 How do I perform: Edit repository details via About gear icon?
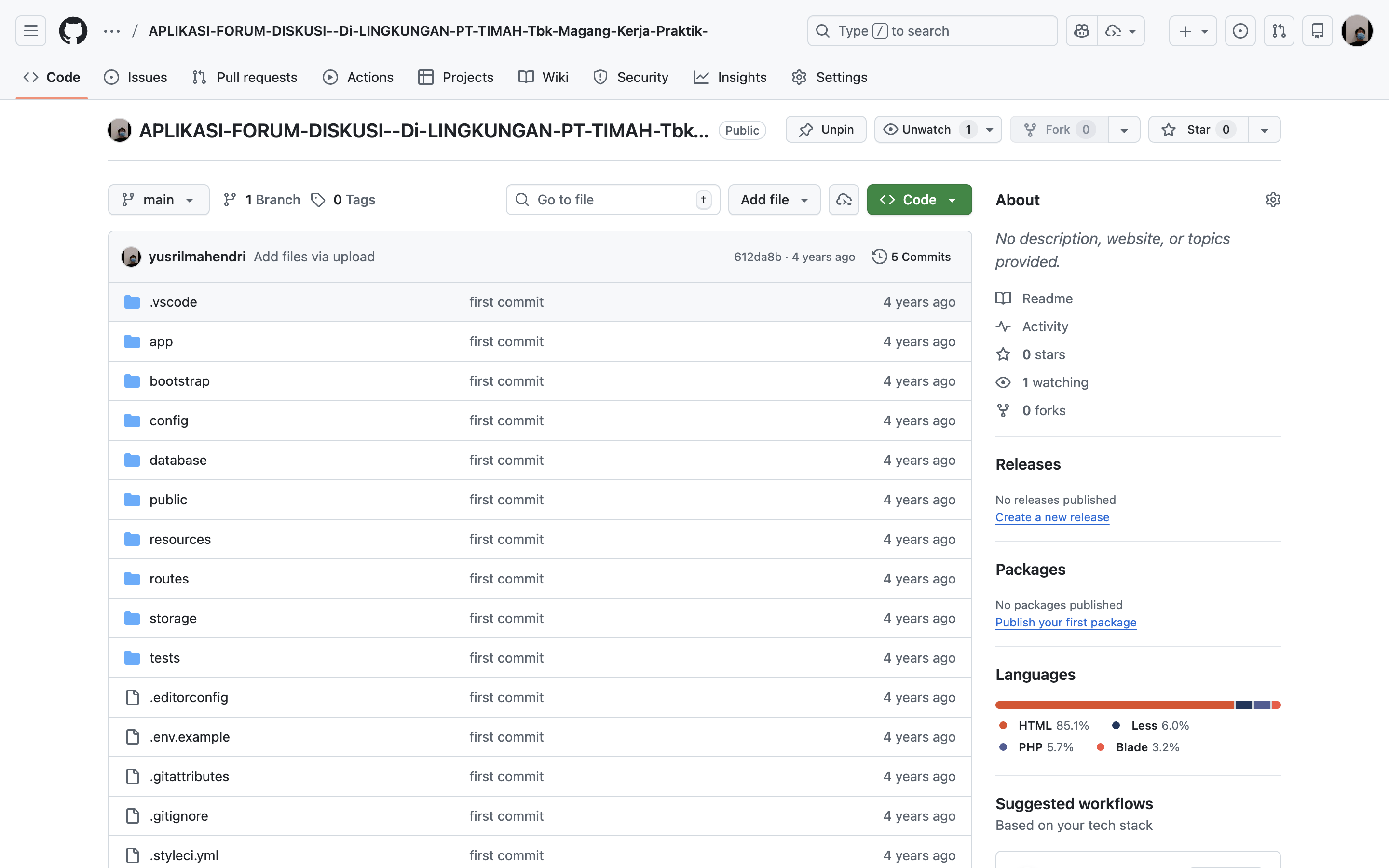1272,200
